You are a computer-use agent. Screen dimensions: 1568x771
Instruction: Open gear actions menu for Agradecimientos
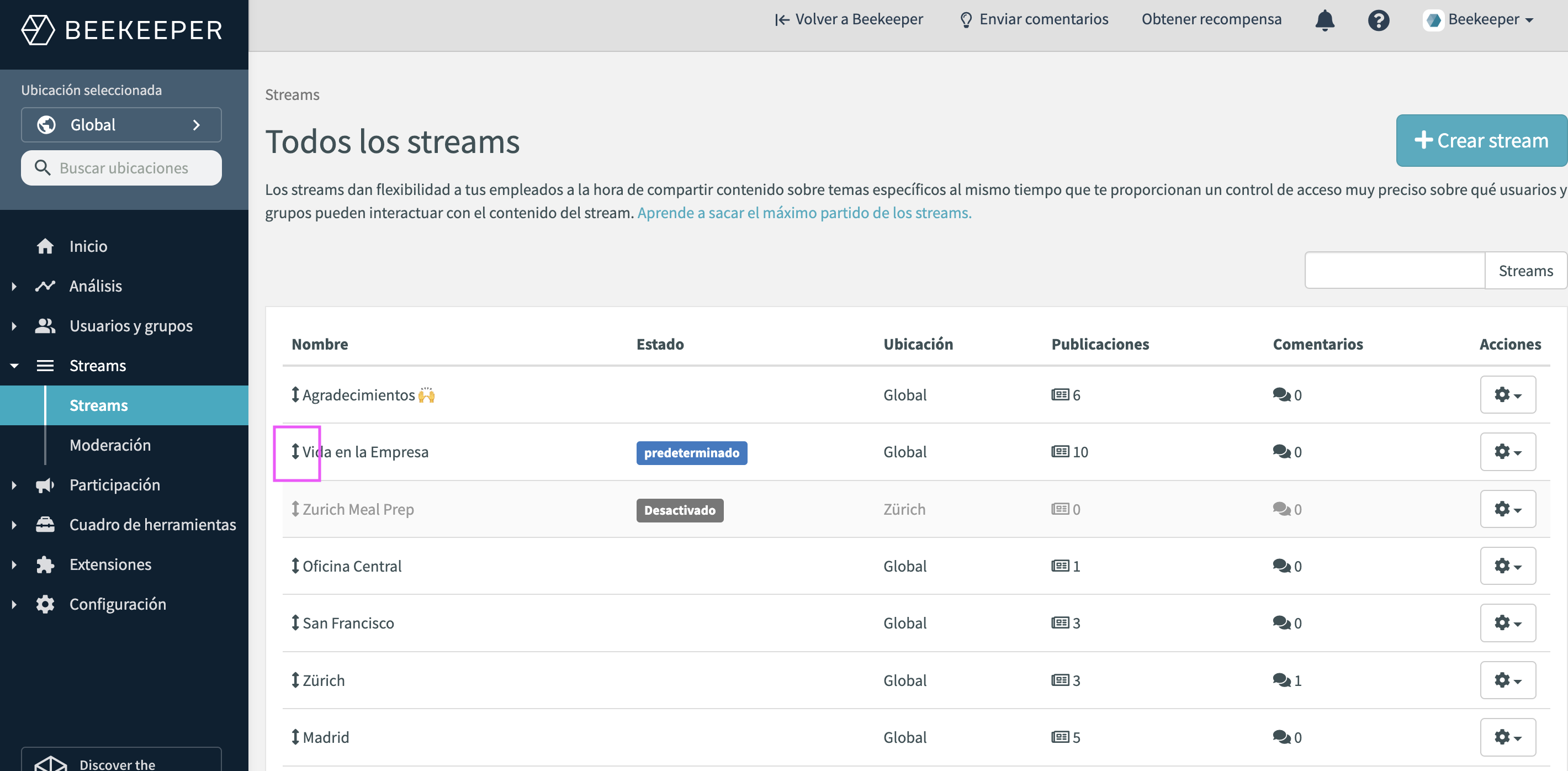click(1507, 395)
